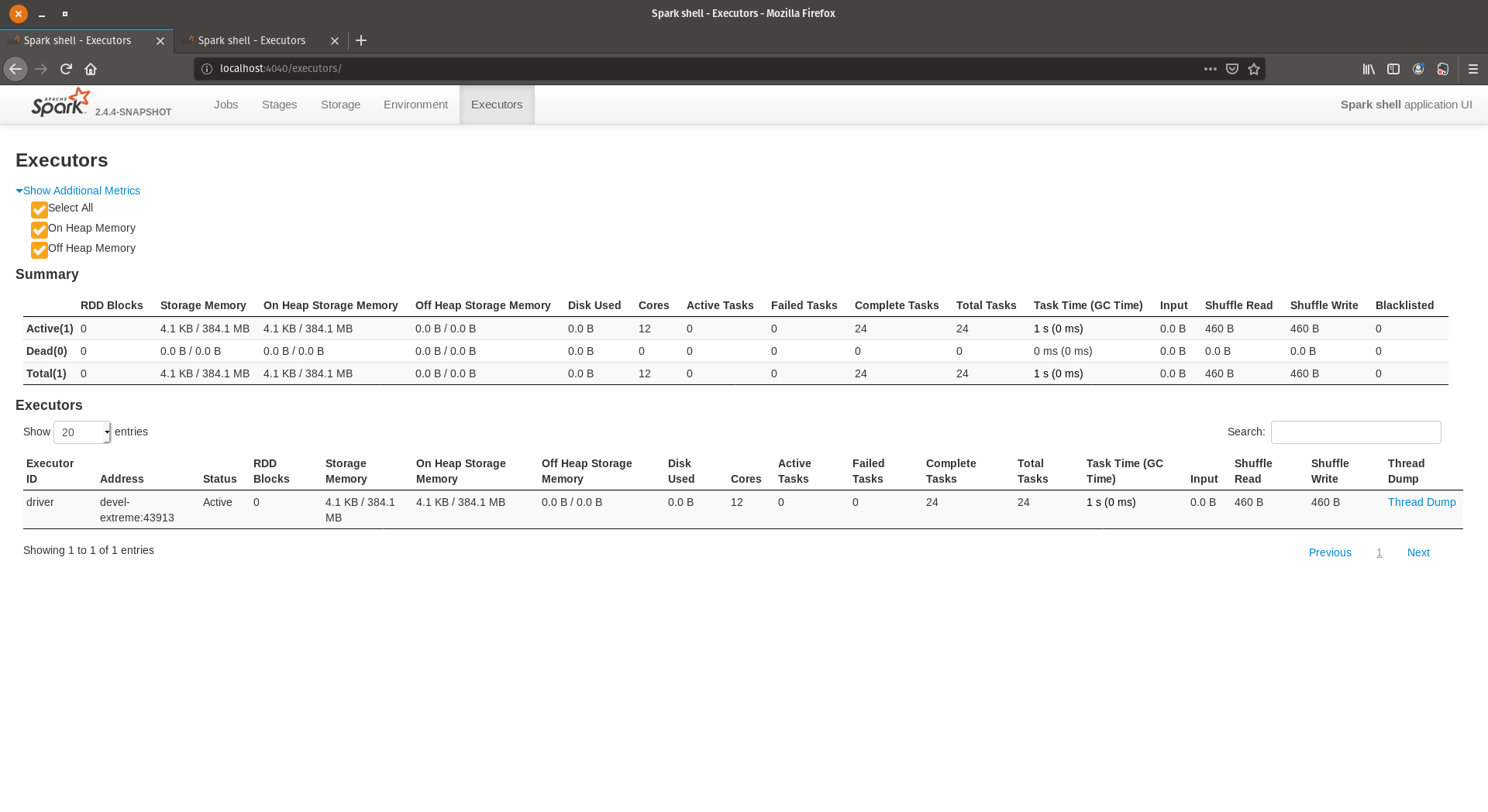Viewport: 1488px width, 812px height.
Task: Click the Total(1) summary row label
Action: pyautogui.click(x=46, y=373)
